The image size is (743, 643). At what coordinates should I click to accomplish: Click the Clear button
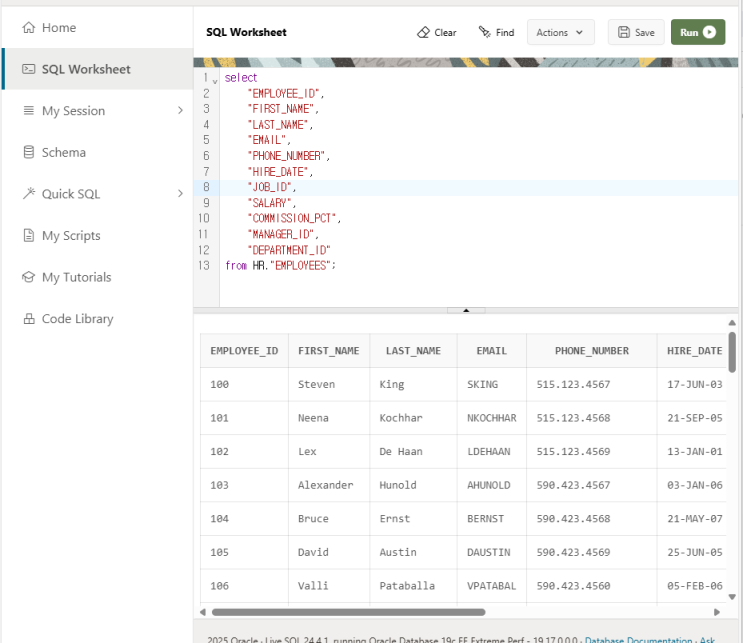(437, 32)
